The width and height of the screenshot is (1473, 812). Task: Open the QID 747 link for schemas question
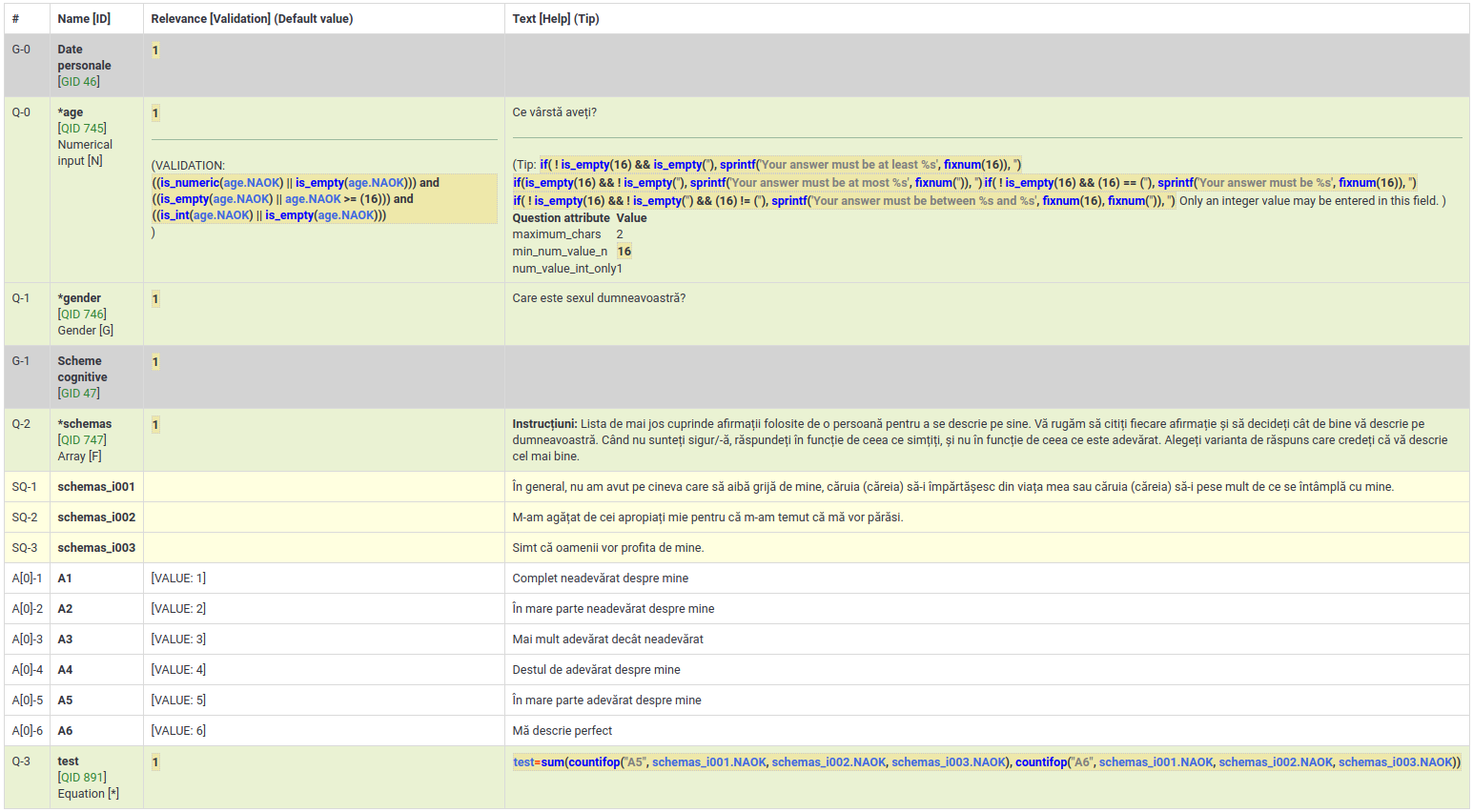click(x=82, y=440)
